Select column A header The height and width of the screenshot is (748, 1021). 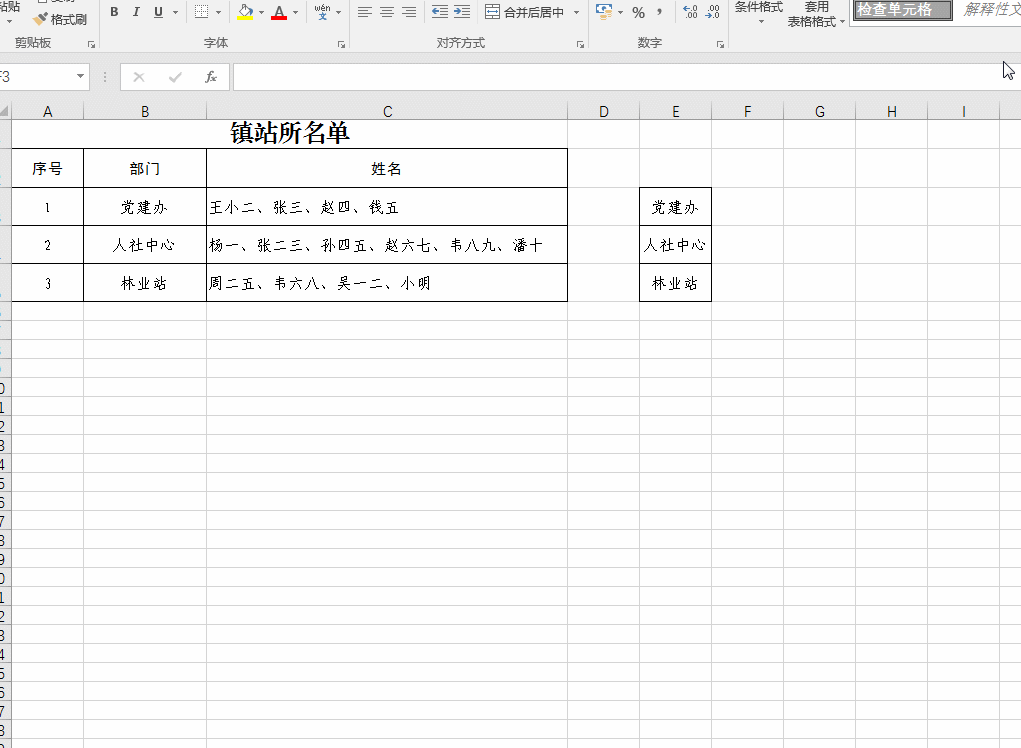point(48,111)
